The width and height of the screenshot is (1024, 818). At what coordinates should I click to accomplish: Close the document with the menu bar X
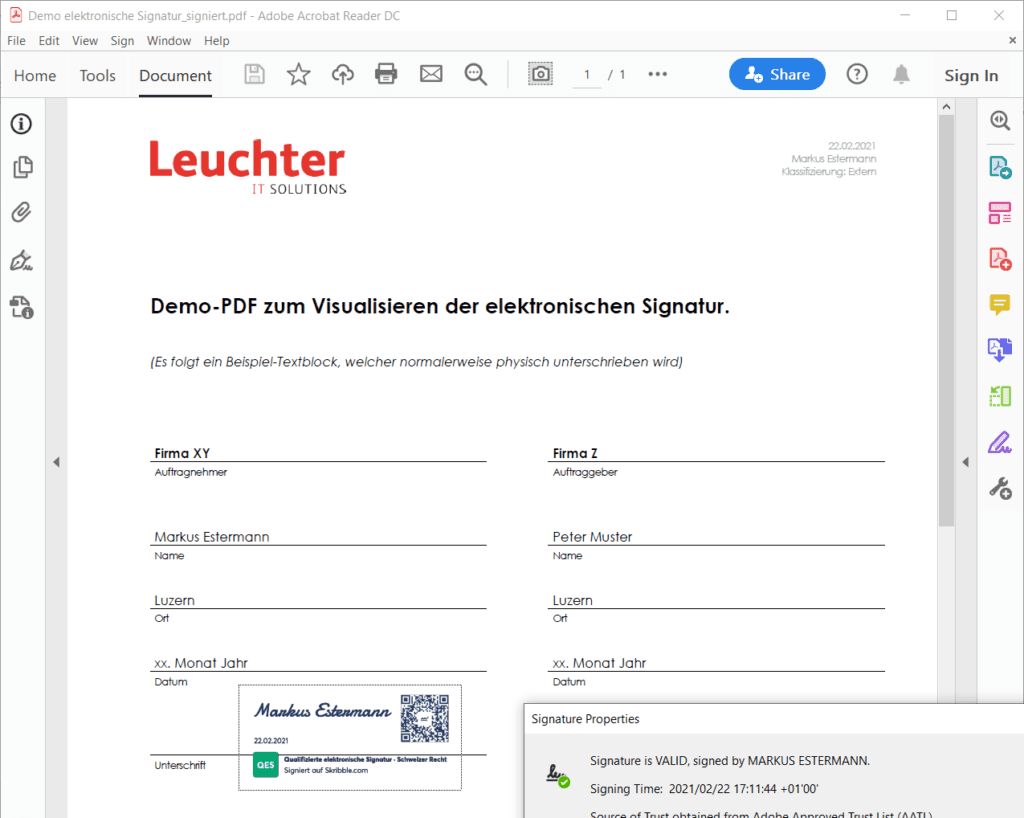tap(1012, 40)
